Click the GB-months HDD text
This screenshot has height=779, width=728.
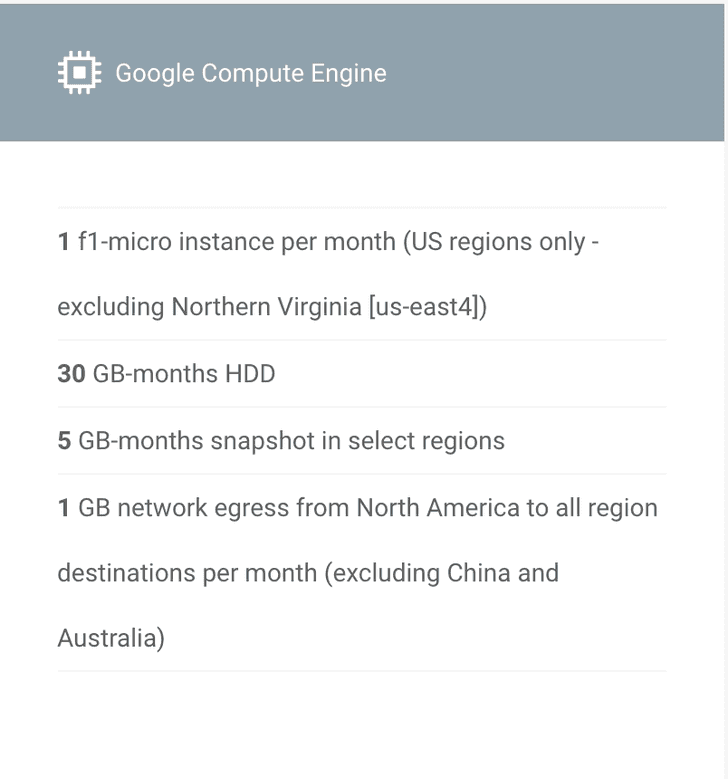pyautogui.click(x=183, y=374)
